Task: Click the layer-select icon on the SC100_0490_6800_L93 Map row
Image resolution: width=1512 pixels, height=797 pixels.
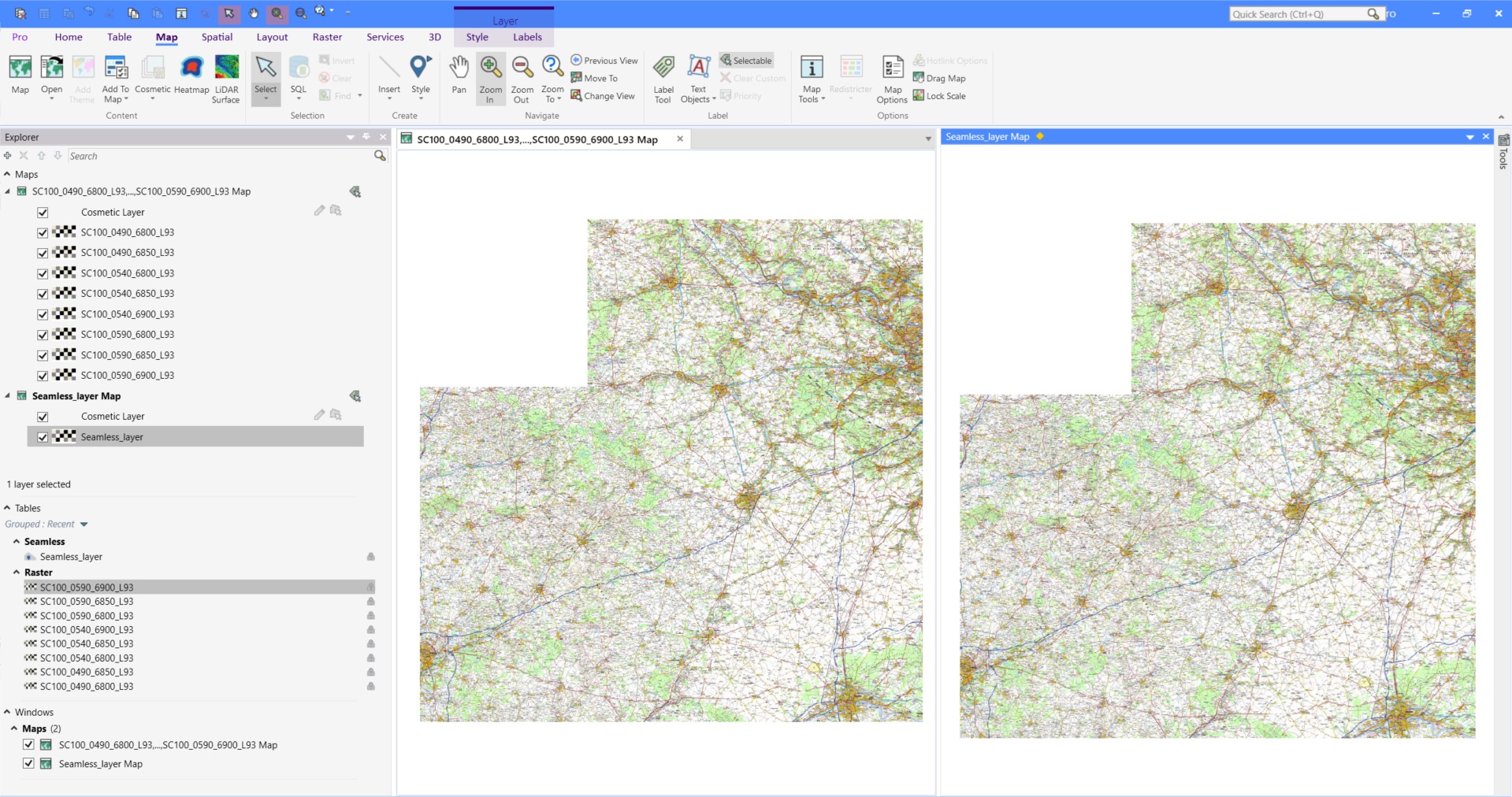Action: [x=355, y=191]
